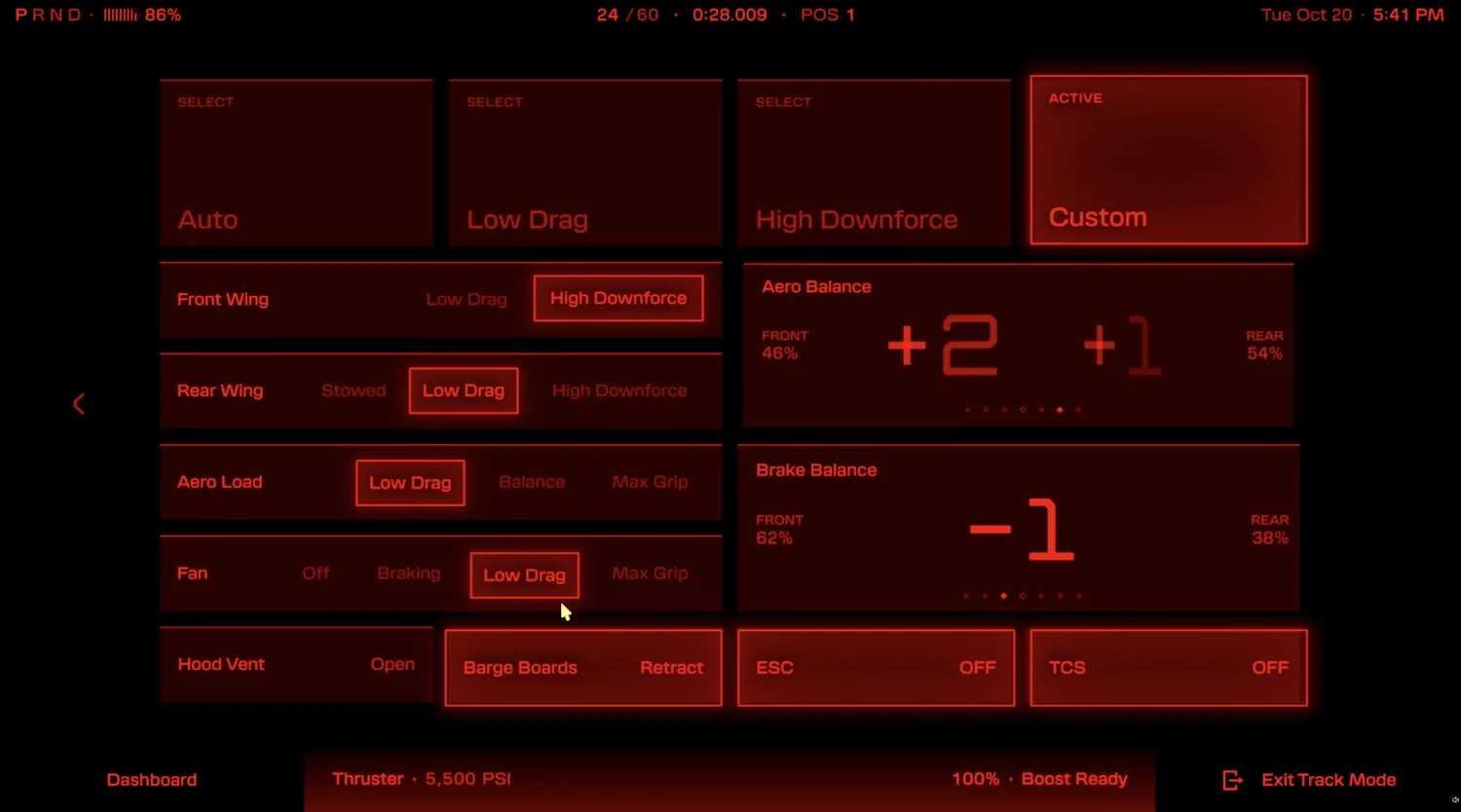Screen dimensions: 1461x812
Task: Toggle the ESC OFF switch
Action: 876,668
